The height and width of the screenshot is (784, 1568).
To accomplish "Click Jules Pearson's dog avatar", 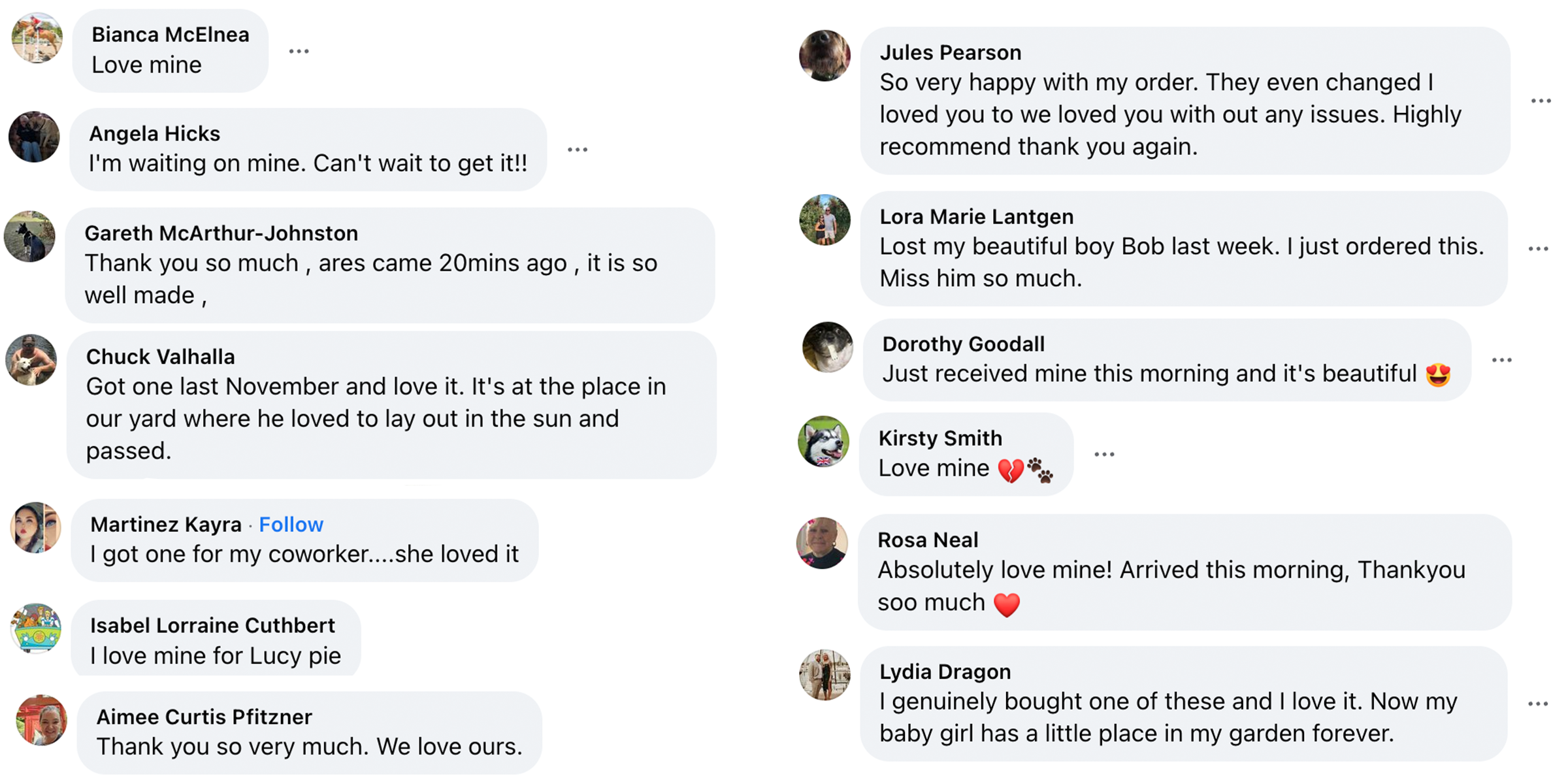I will (x=825, y=56).
